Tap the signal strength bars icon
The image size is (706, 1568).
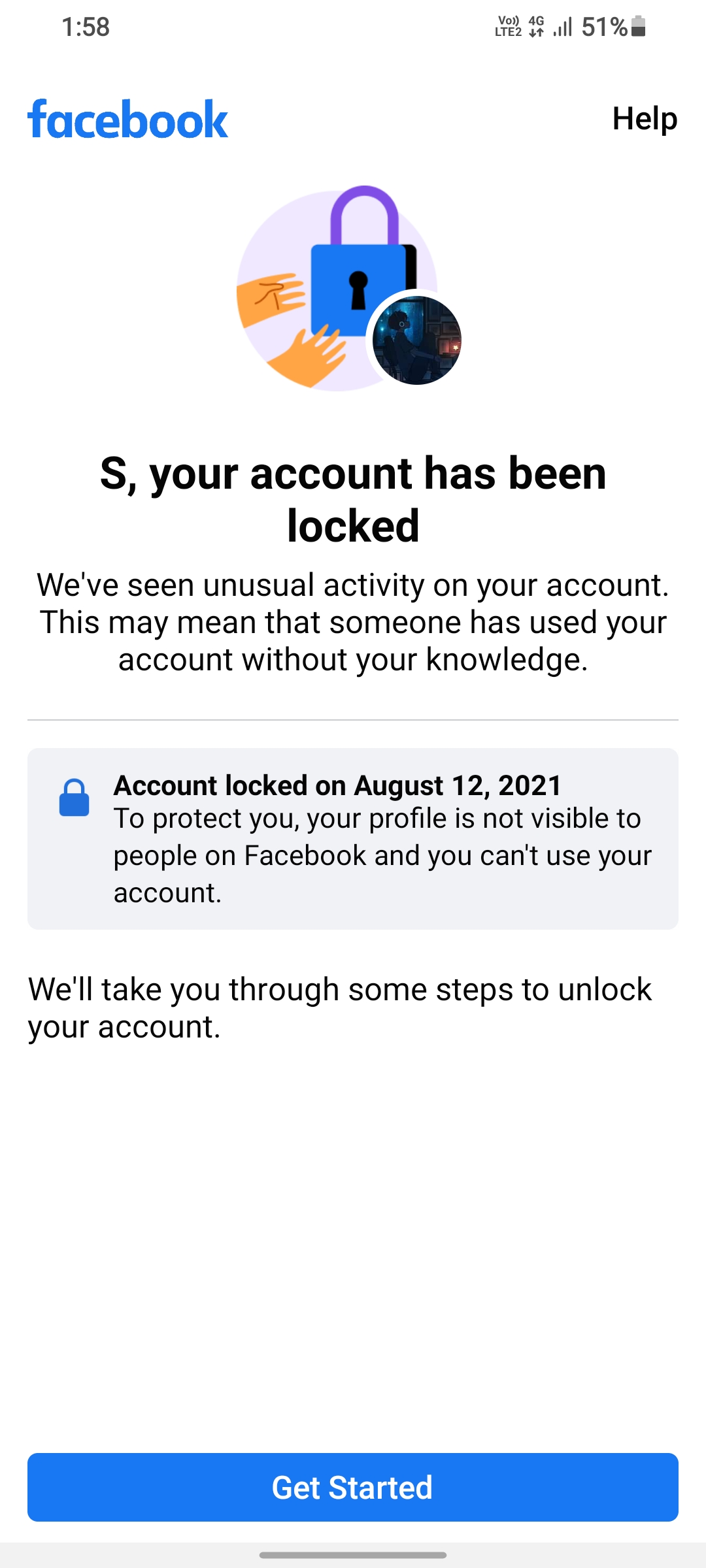pyautogui.click(x=562, y=27)
